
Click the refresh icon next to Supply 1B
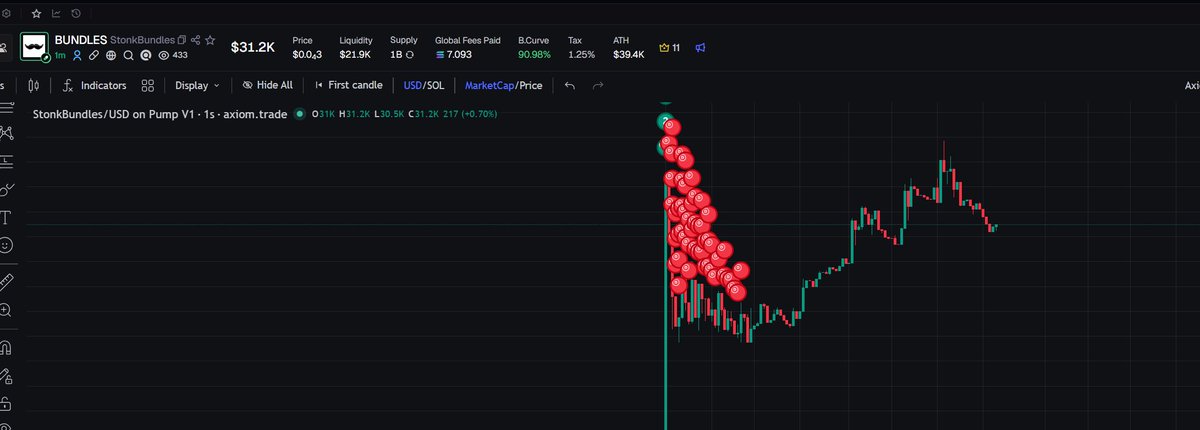coord(411,53)
